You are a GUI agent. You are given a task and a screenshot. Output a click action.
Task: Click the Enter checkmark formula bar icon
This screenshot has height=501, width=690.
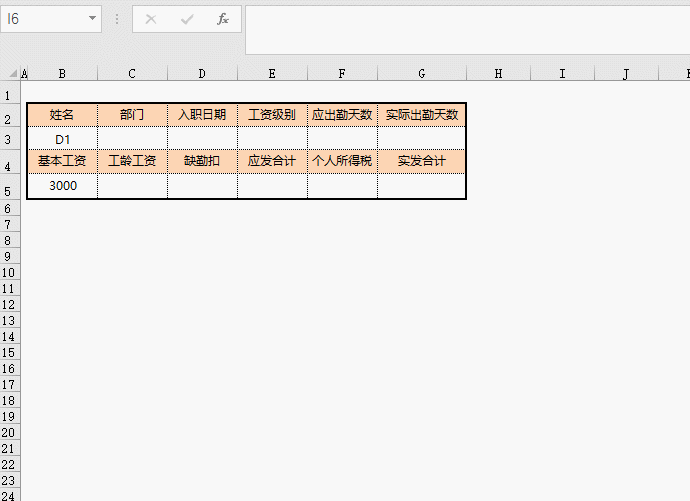point(187,19)
